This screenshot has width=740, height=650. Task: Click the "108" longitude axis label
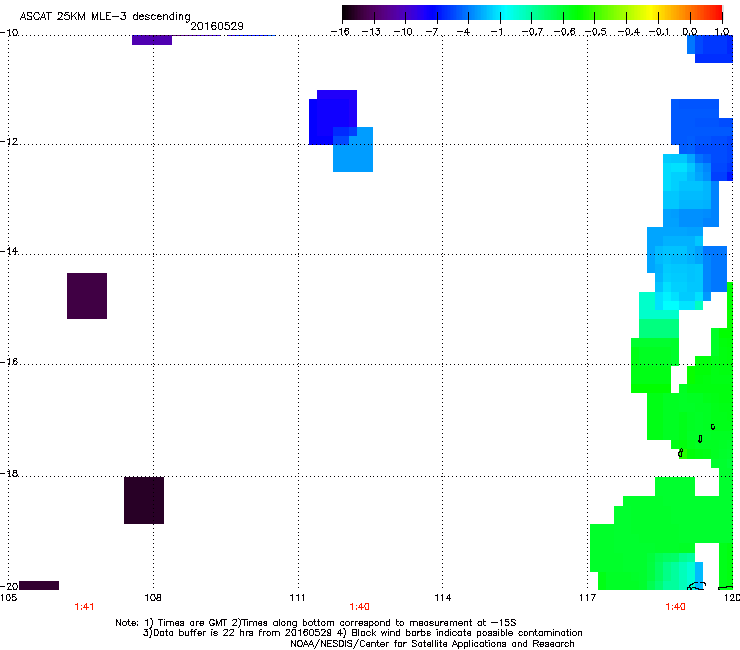point(153,598)
